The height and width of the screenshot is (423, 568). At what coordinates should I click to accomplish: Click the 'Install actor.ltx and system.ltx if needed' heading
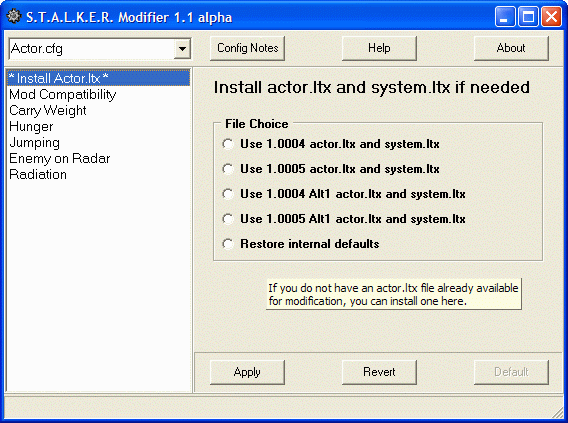pos(372,87)
